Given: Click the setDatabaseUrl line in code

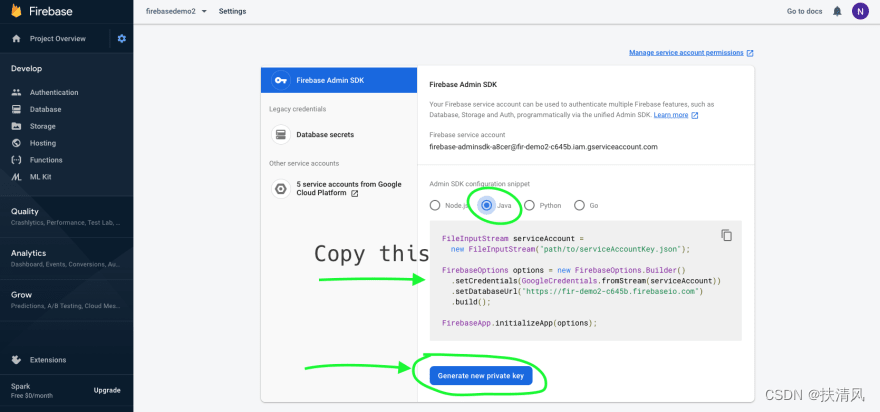Looking at the screenshot, I should pyautogui.click(x=576, y=291).
